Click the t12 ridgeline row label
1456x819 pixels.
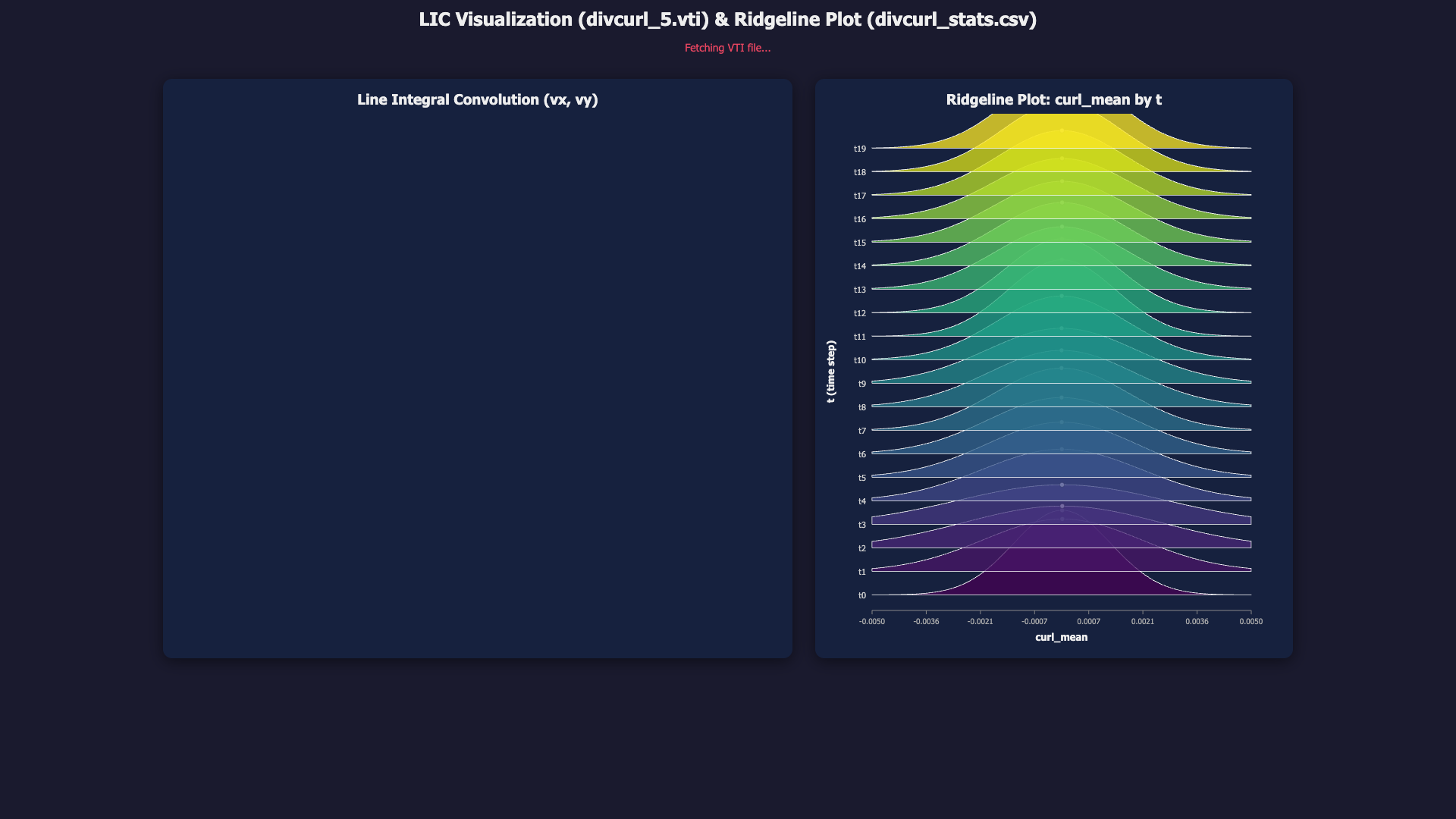(x=859, y=313)
